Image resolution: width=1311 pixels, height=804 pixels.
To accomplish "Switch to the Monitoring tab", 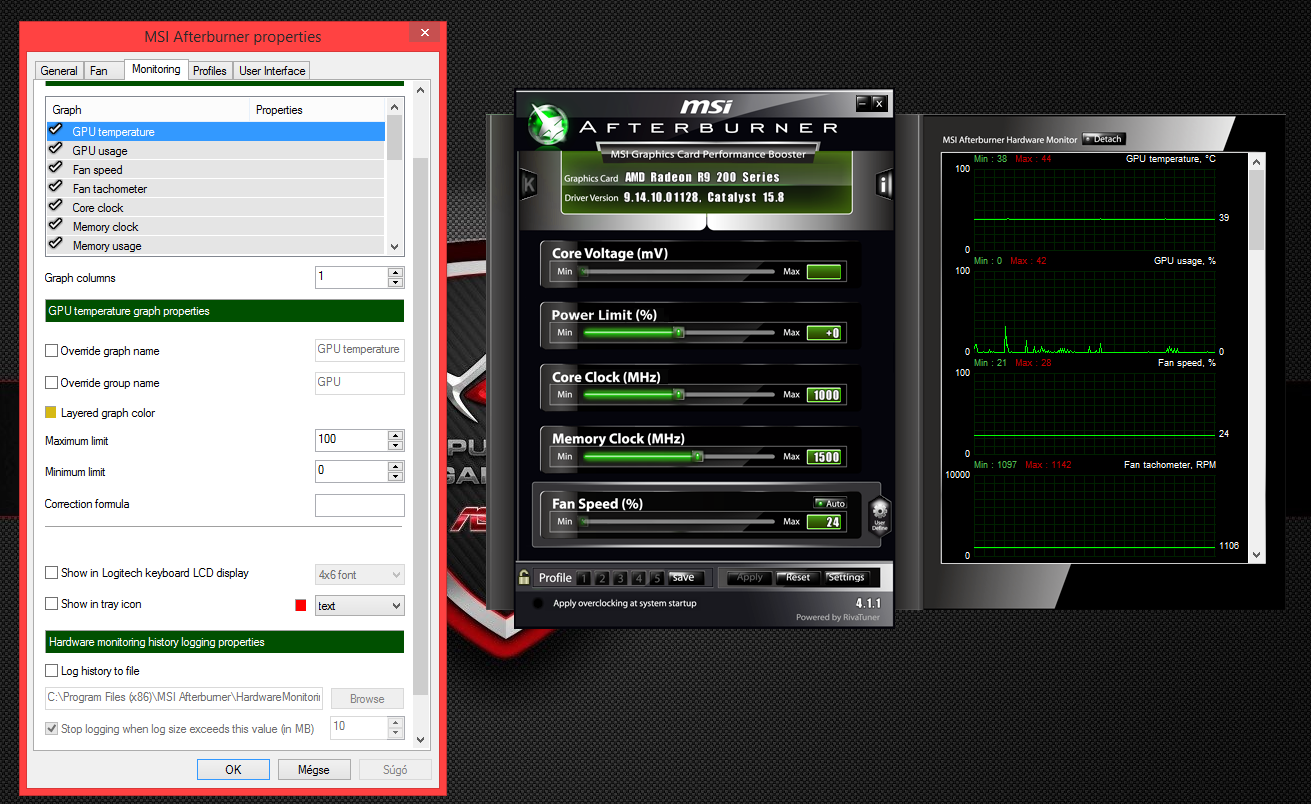I will [156, 69].
